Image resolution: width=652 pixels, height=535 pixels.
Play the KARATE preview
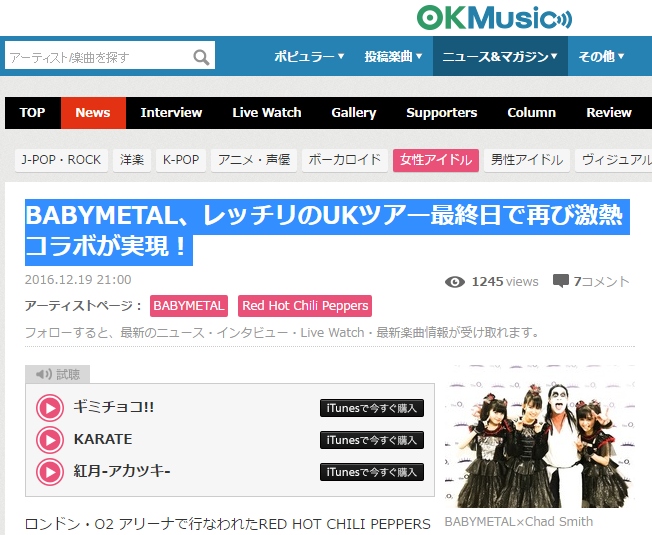tap(50, 440)
